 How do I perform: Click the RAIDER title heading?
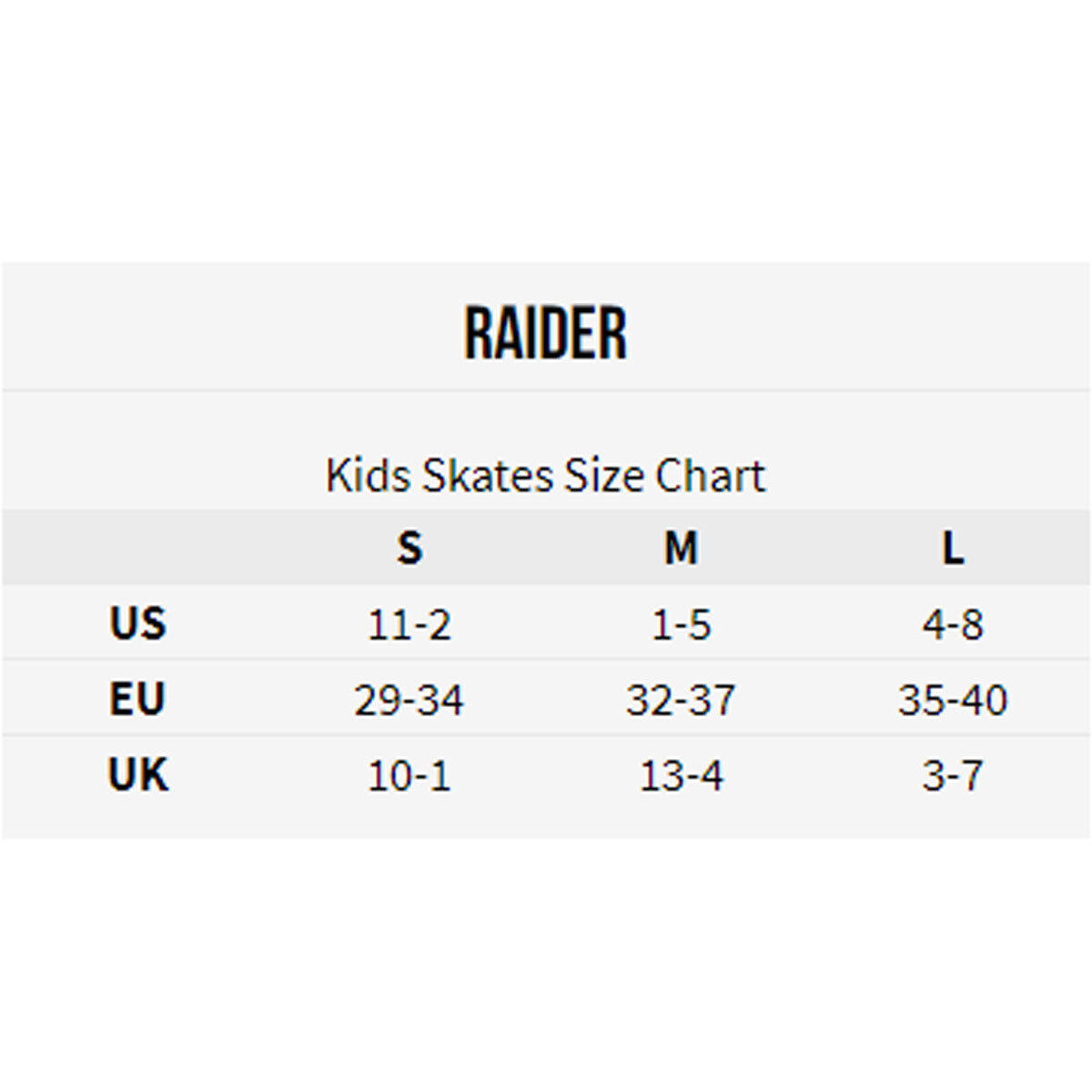click(x=545, y=333)
